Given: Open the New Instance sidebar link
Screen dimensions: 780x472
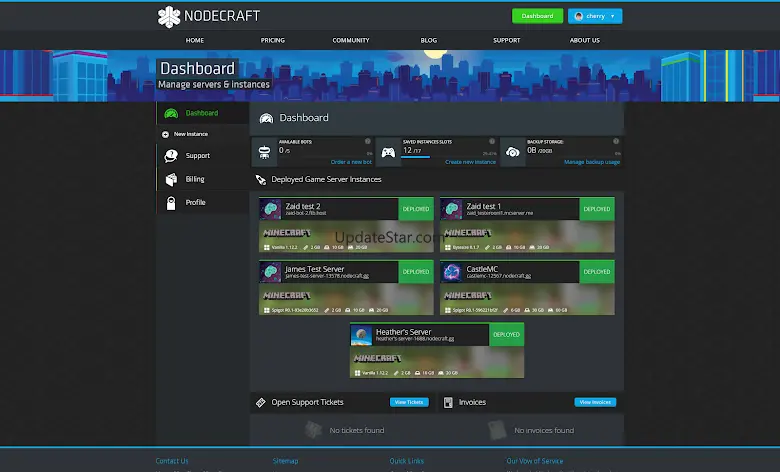Looking at the screenshot, I should click(191, 134).
